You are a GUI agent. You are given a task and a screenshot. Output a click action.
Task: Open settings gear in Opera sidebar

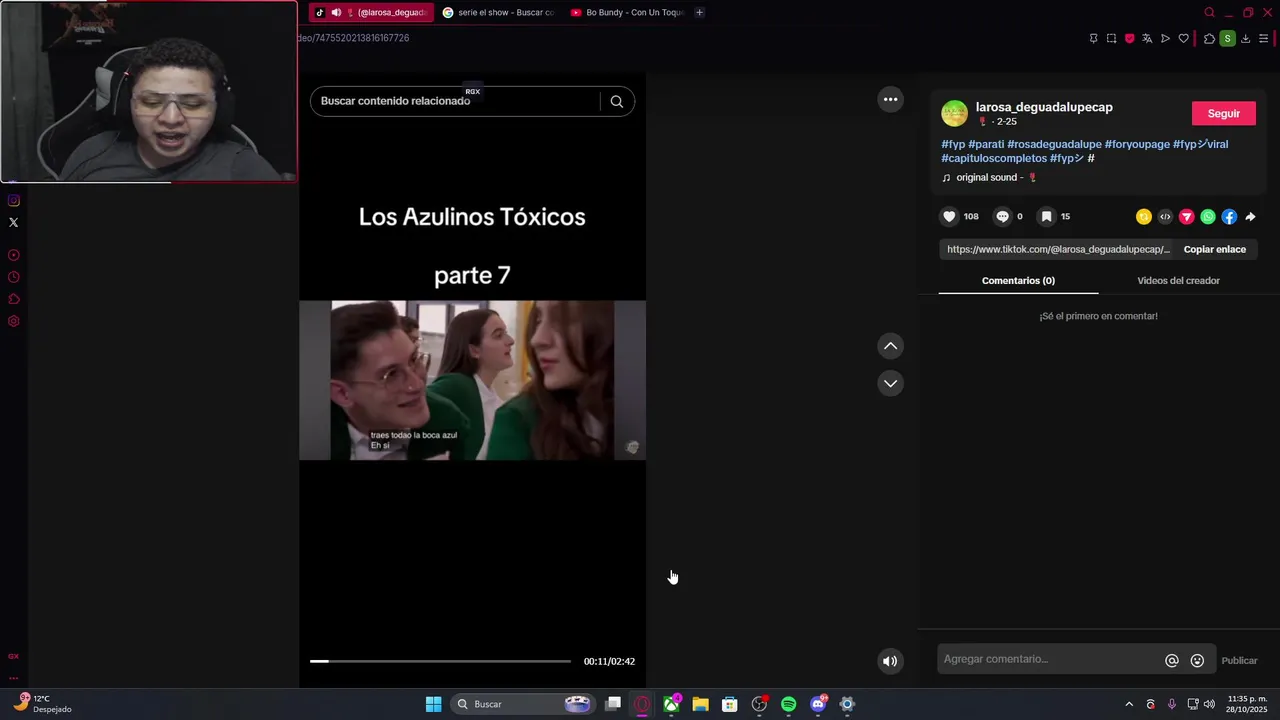[14, 321]
